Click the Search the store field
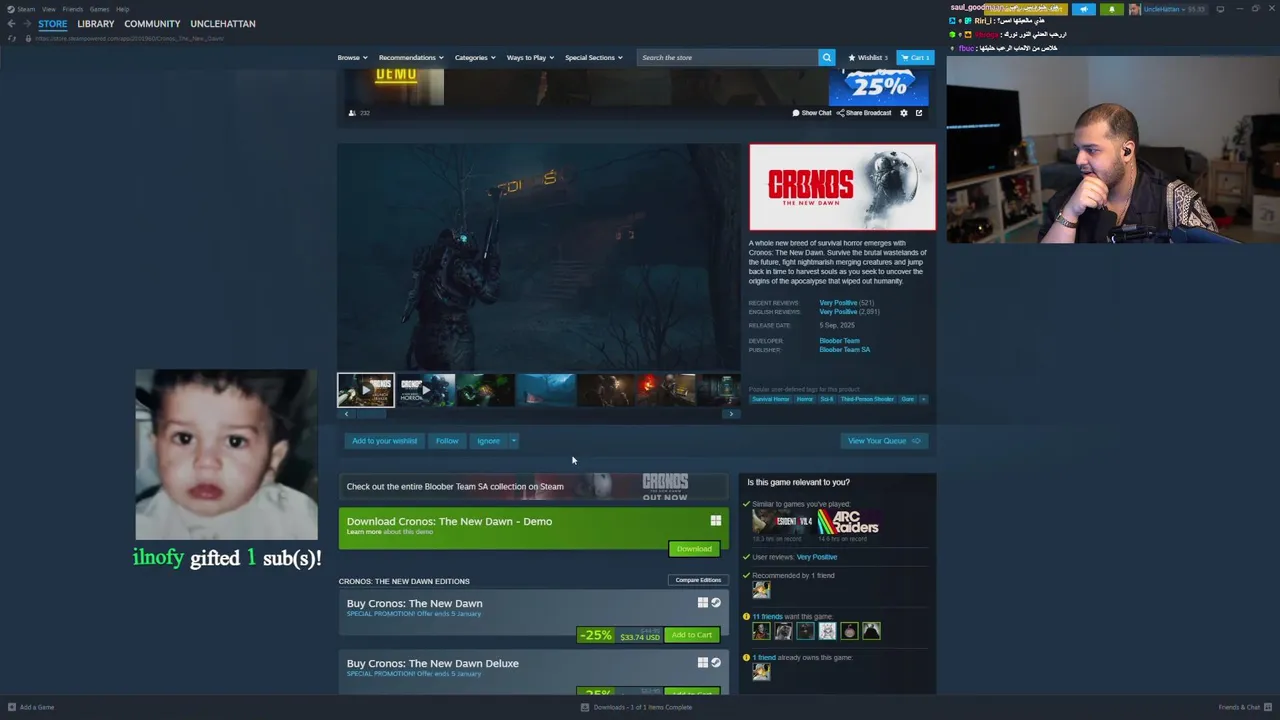1280x720 pixels. 727,57
